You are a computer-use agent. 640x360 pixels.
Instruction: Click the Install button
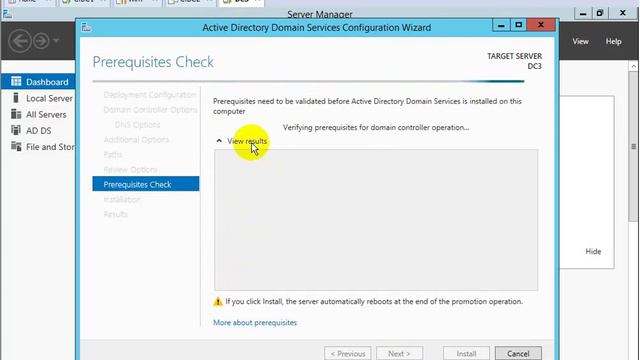point(466,353)
